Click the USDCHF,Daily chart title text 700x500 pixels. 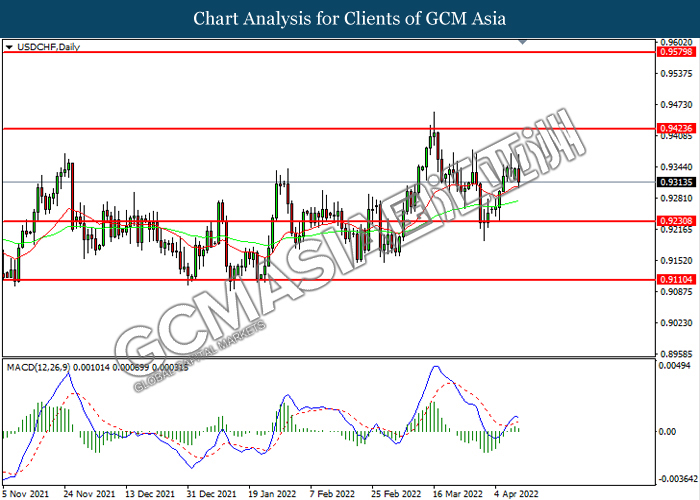48,47
